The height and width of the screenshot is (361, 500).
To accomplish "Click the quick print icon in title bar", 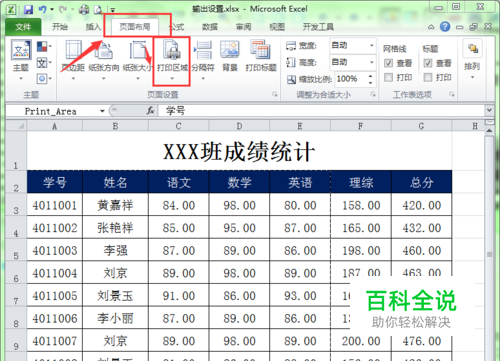I will (x=84, y=10).
